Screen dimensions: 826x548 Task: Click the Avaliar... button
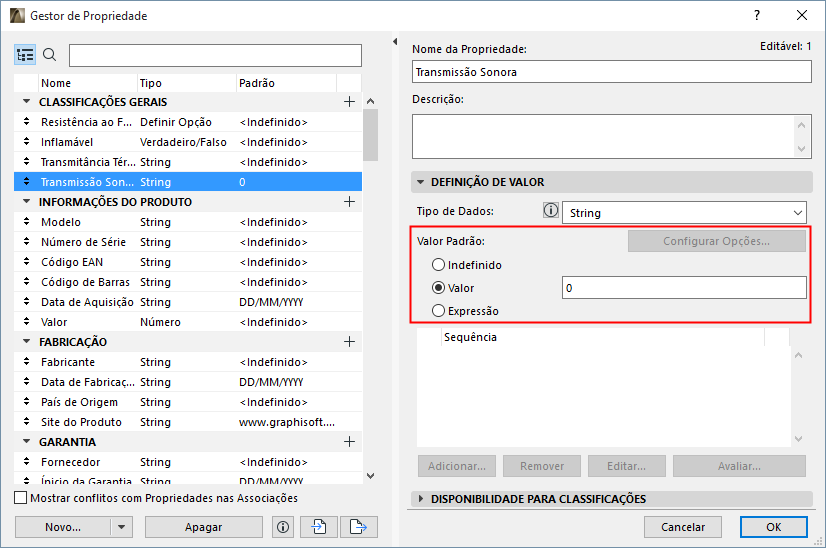pos(739,466)
